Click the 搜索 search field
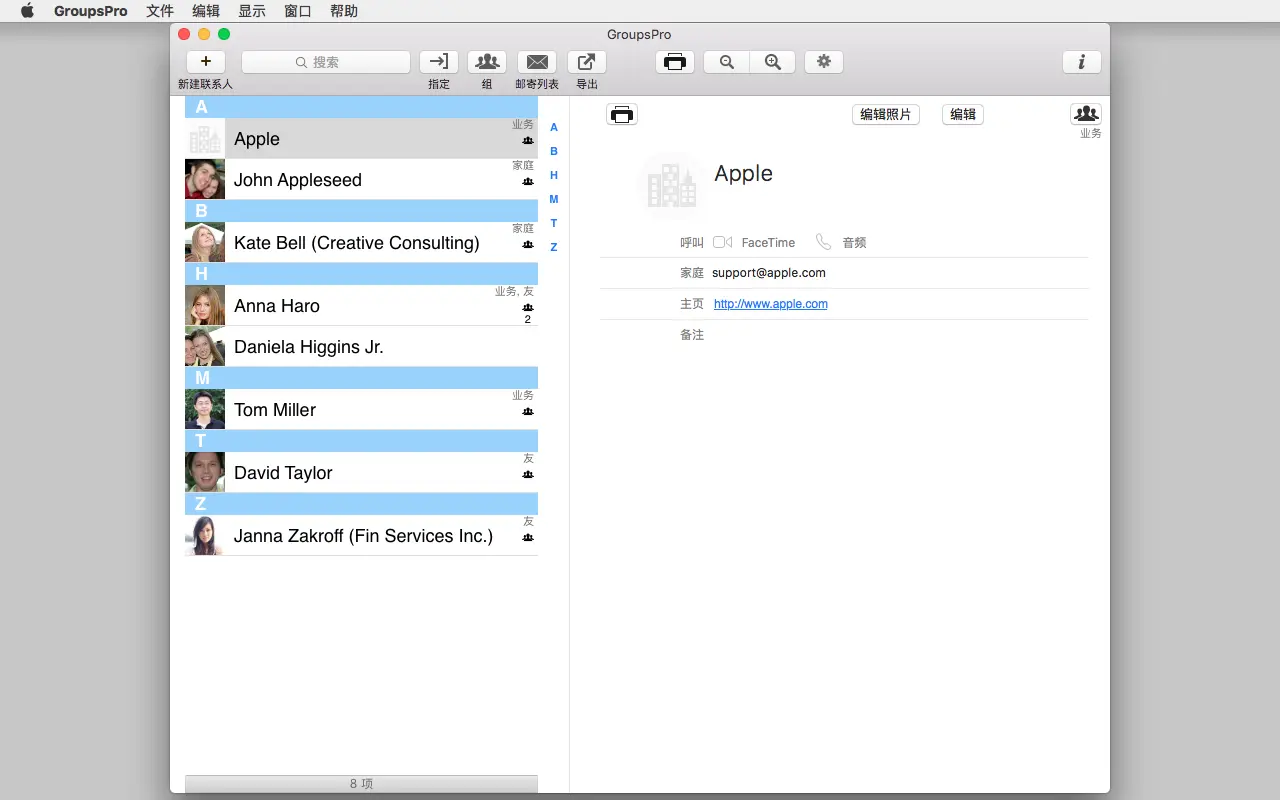Image resolution: width=1280 pixels, height=800 pixels. pos(325,61)
